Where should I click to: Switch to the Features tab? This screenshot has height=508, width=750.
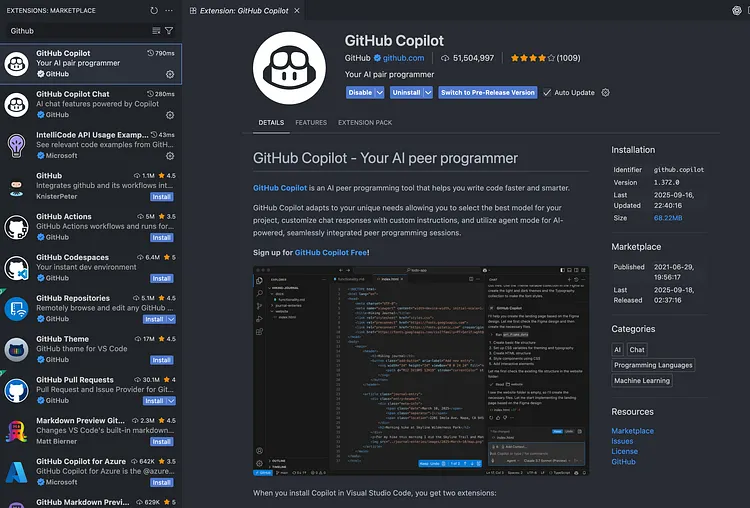tap(311, 122)
